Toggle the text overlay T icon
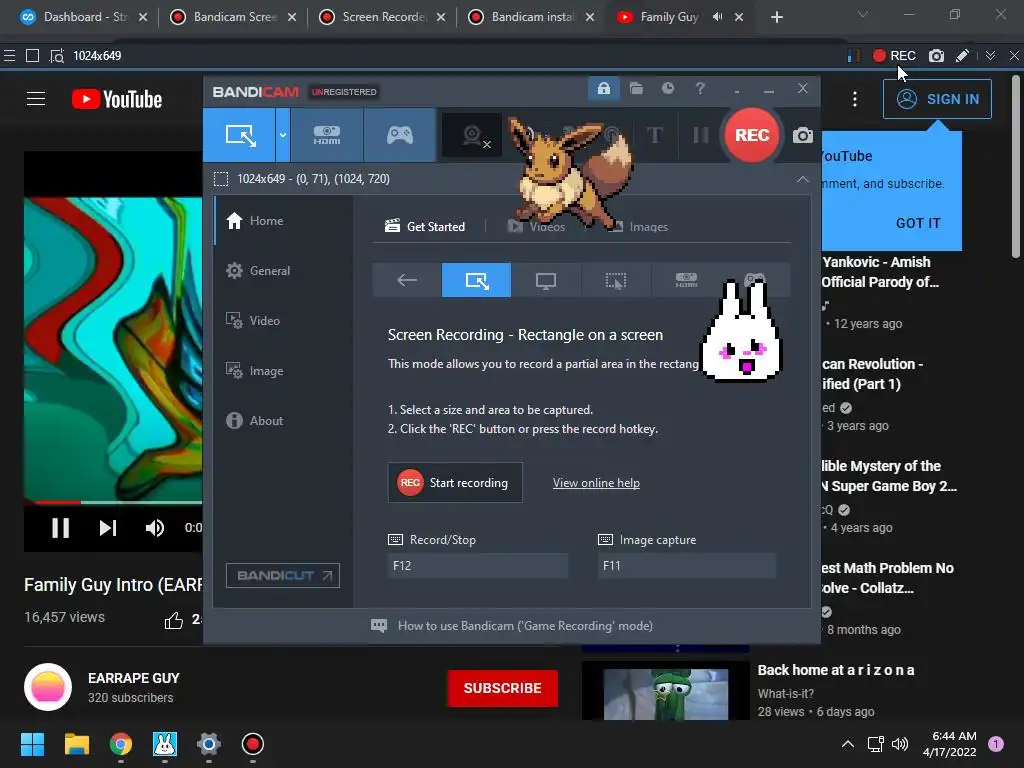Viewport: 1024px width, 768px height. pyautogui.click(x=654, y=135)
